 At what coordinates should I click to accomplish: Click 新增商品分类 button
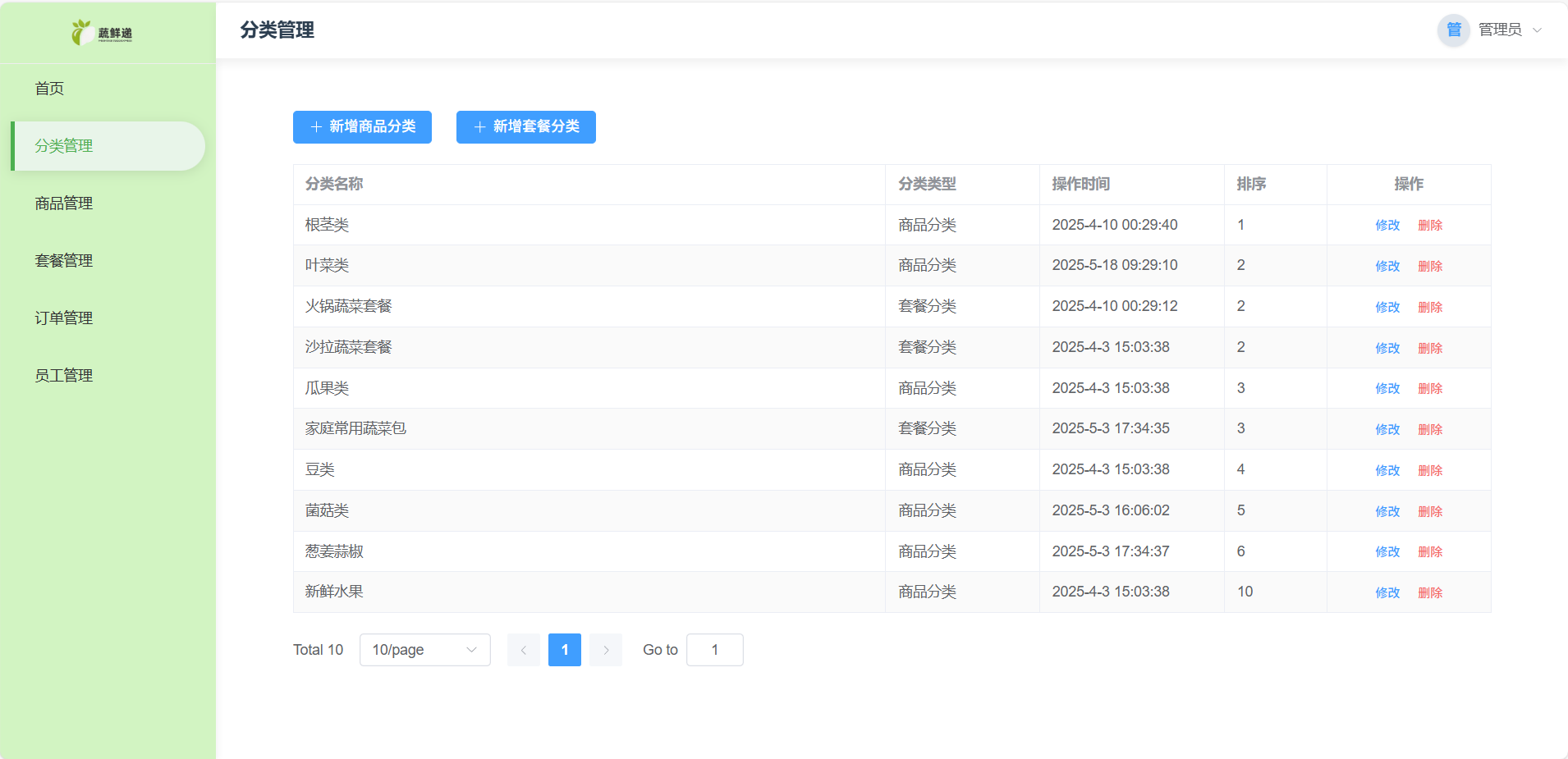pos(362,127)
